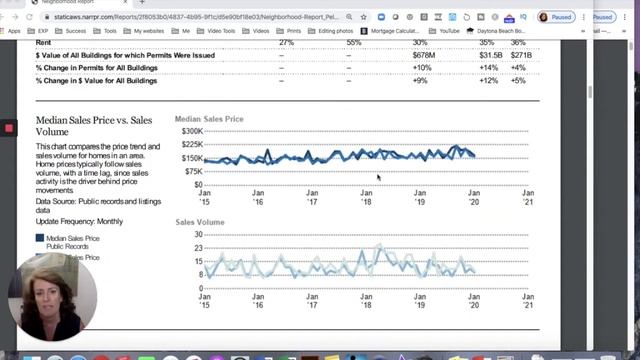This screenshot has height=360, width=640.
Task: Click the '$678M' table value
Action: click(x=424, y=55)
